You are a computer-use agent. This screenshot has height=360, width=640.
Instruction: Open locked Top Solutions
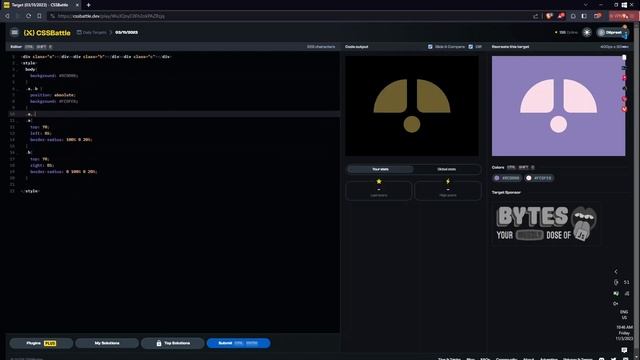click(173, 343)
